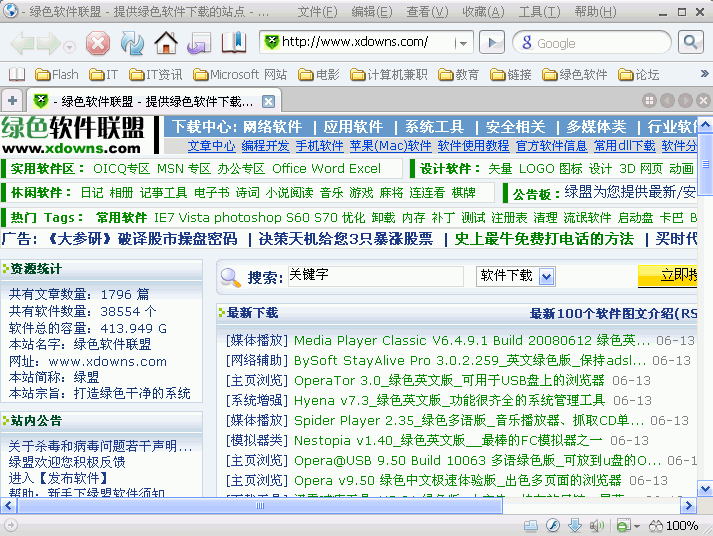Open the 帮助(H) menu
The height and width of the screenshot is (536, 713).
tap(595, 12)
